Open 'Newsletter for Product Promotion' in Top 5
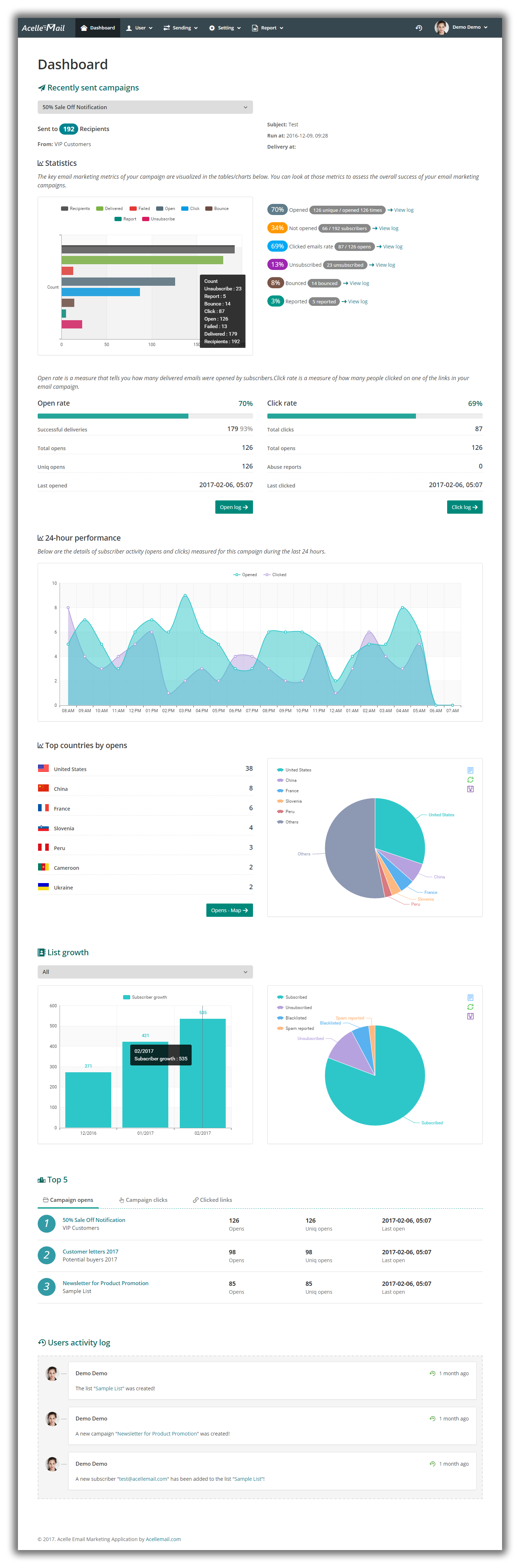Image resolution: width=520 pixels, height=1568 pixels. (105, 1283)
